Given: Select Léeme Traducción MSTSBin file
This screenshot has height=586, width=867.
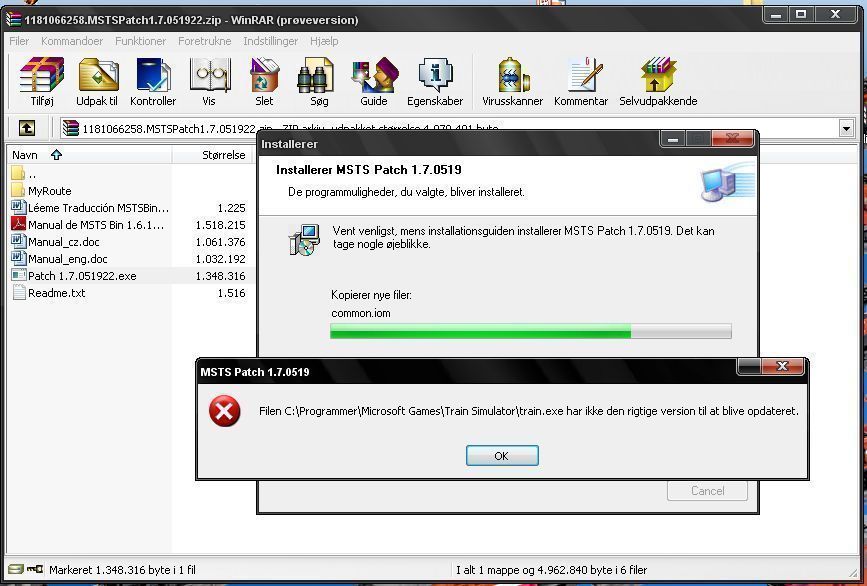Looking at the screenshot, I should pos(98,208).
